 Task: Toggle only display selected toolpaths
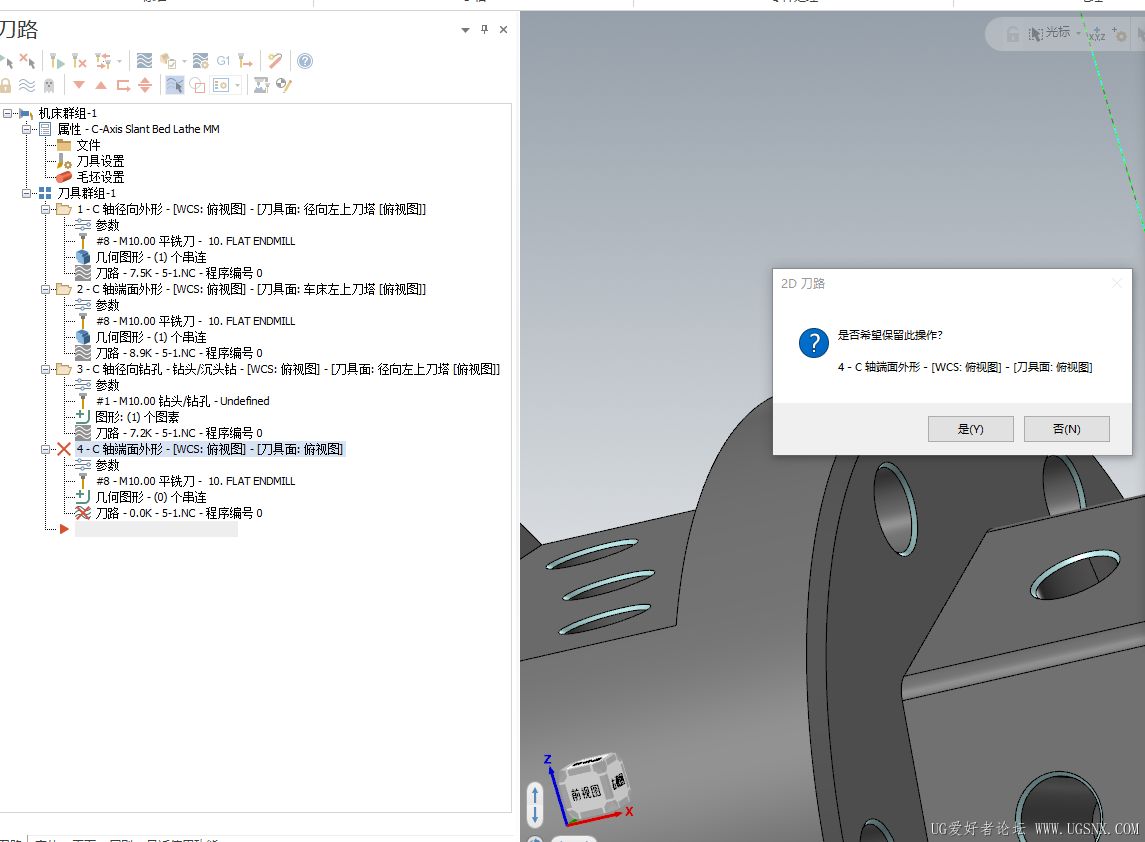(x=175, y=85)
